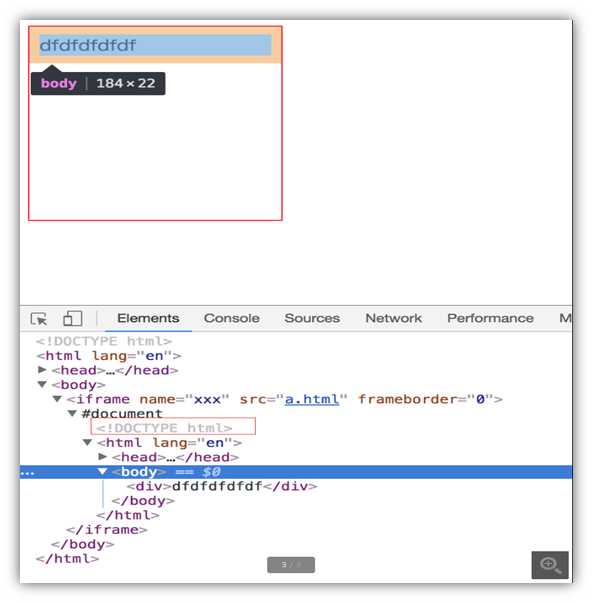
Task: Click the zoom magnifier icon
Action: coord(550,565)
